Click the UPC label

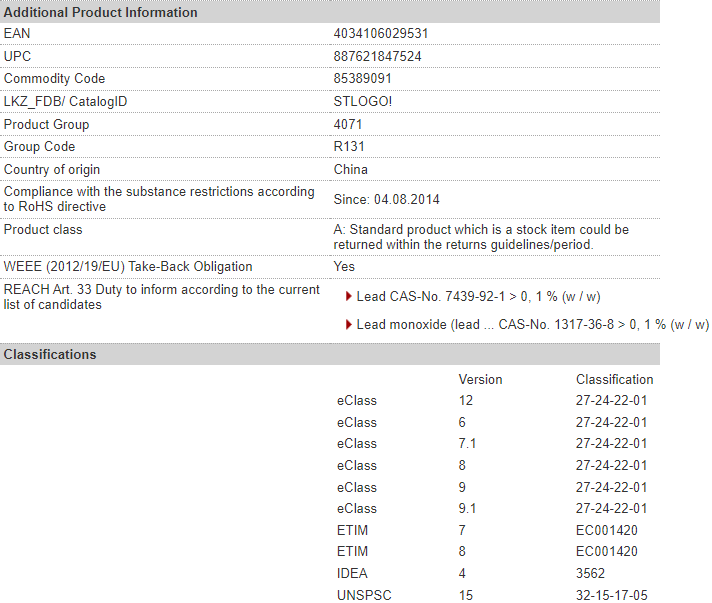17,56
